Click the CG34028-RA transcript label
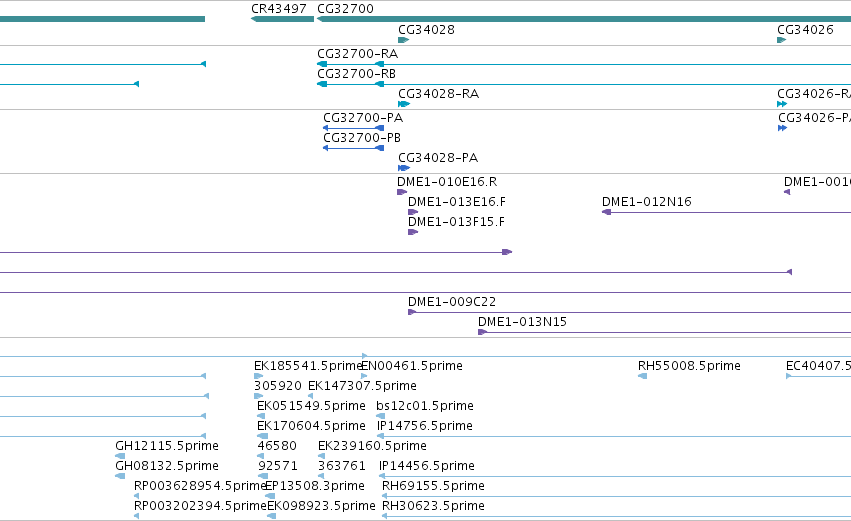Viewport: 851px width, 521px height. pyautogui.click(x=439, y=94)
